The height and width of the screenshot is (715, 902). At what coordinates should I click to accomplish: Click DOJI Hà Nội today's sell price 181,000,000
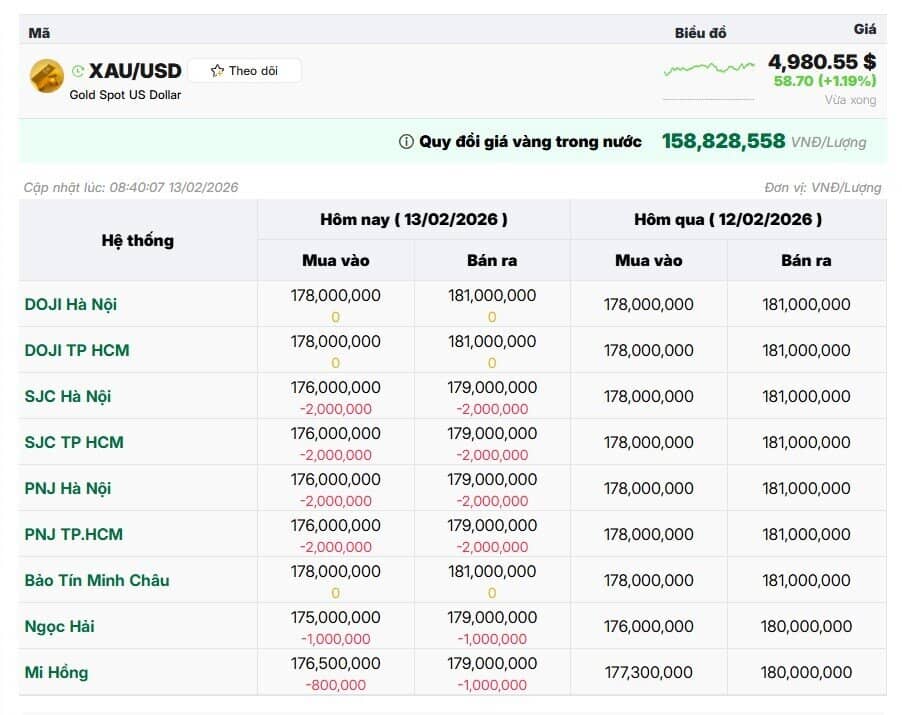tap(492, 295)
